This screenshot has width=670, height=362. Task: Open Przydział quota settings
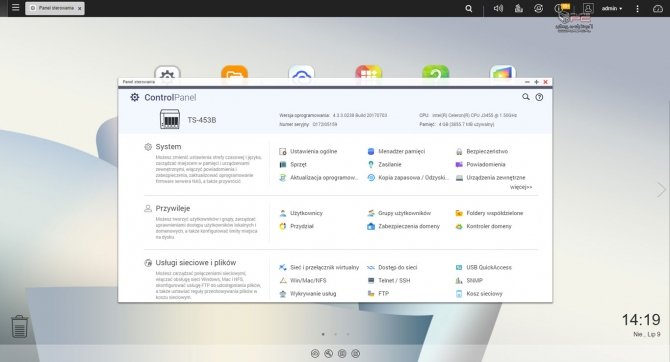[x=297, y=227]
